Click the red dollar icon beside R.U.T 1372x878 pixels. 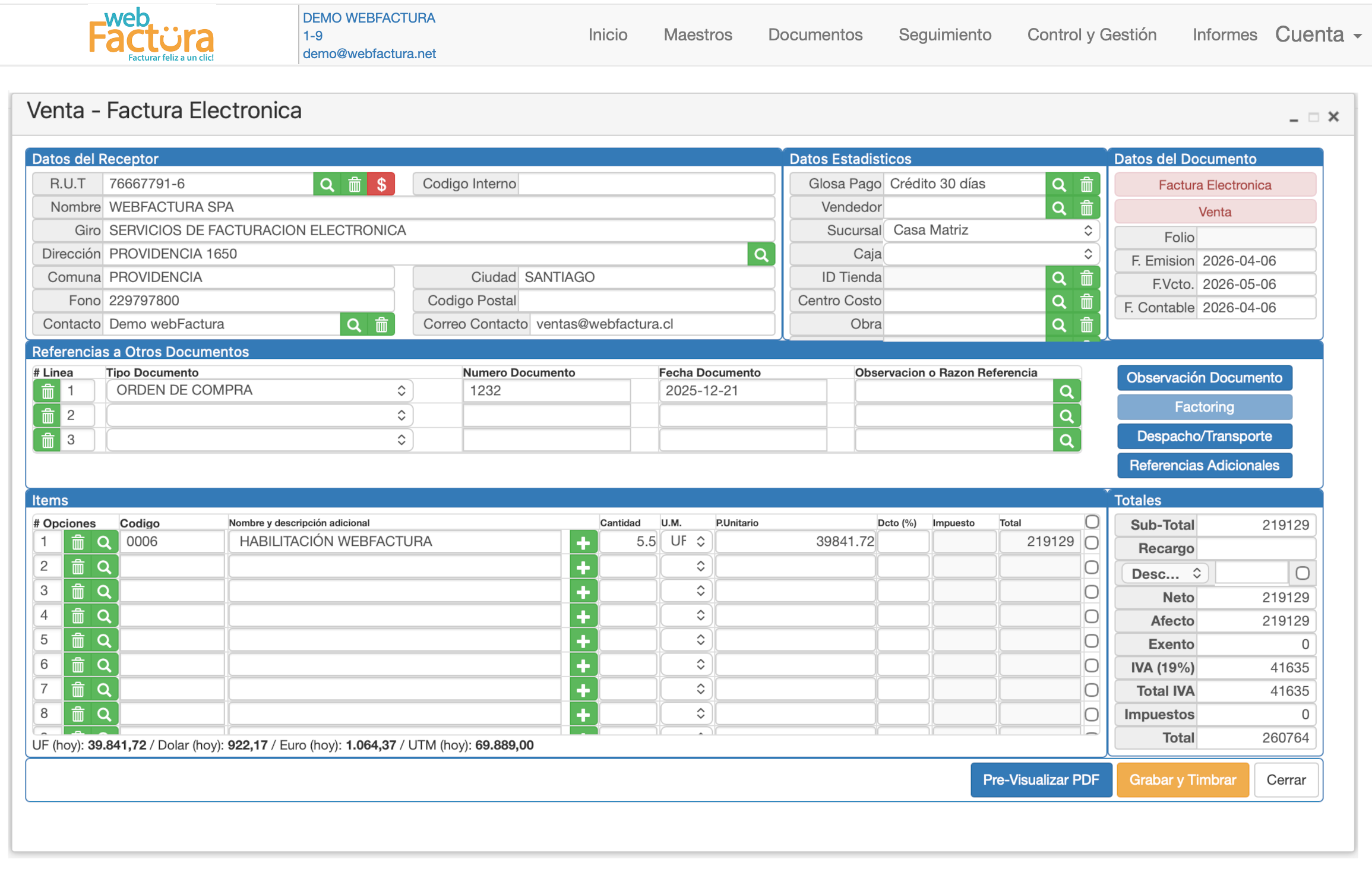(x=381, y=184)
